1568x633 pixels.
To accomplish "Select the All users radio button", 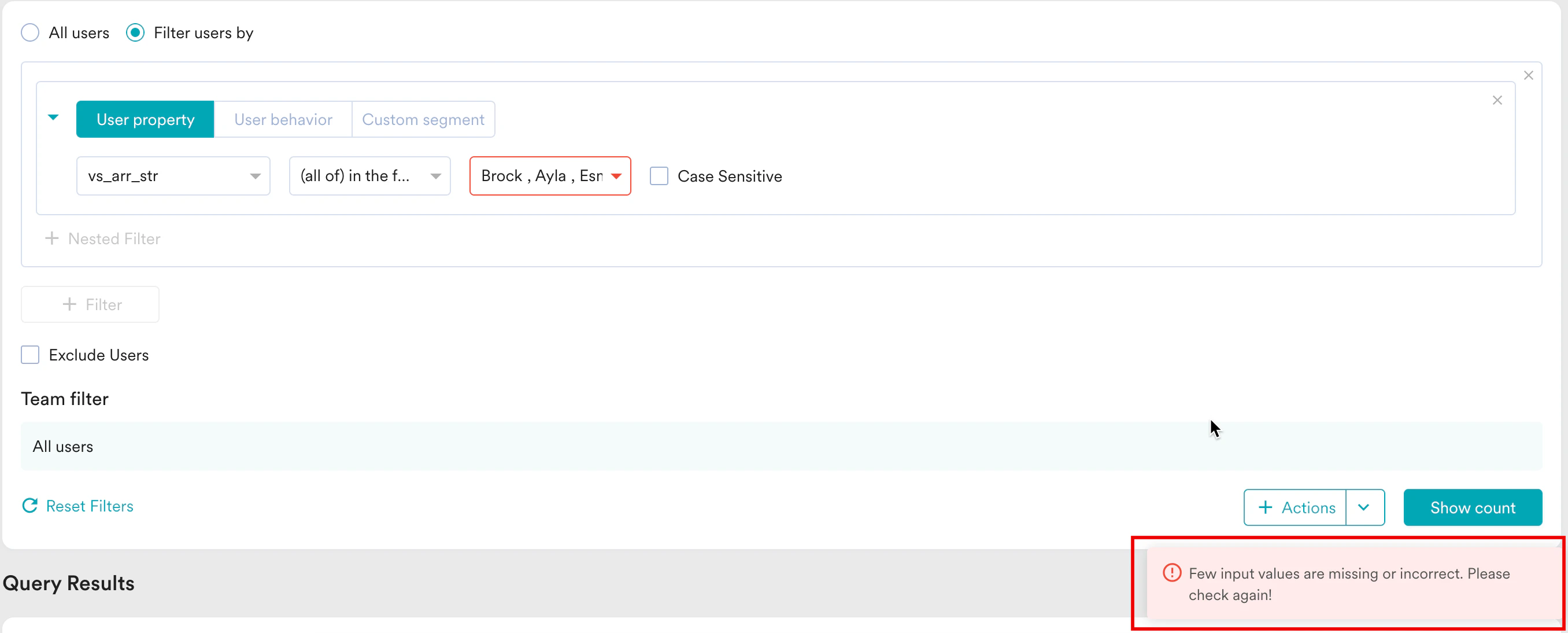I will [30, 33].
